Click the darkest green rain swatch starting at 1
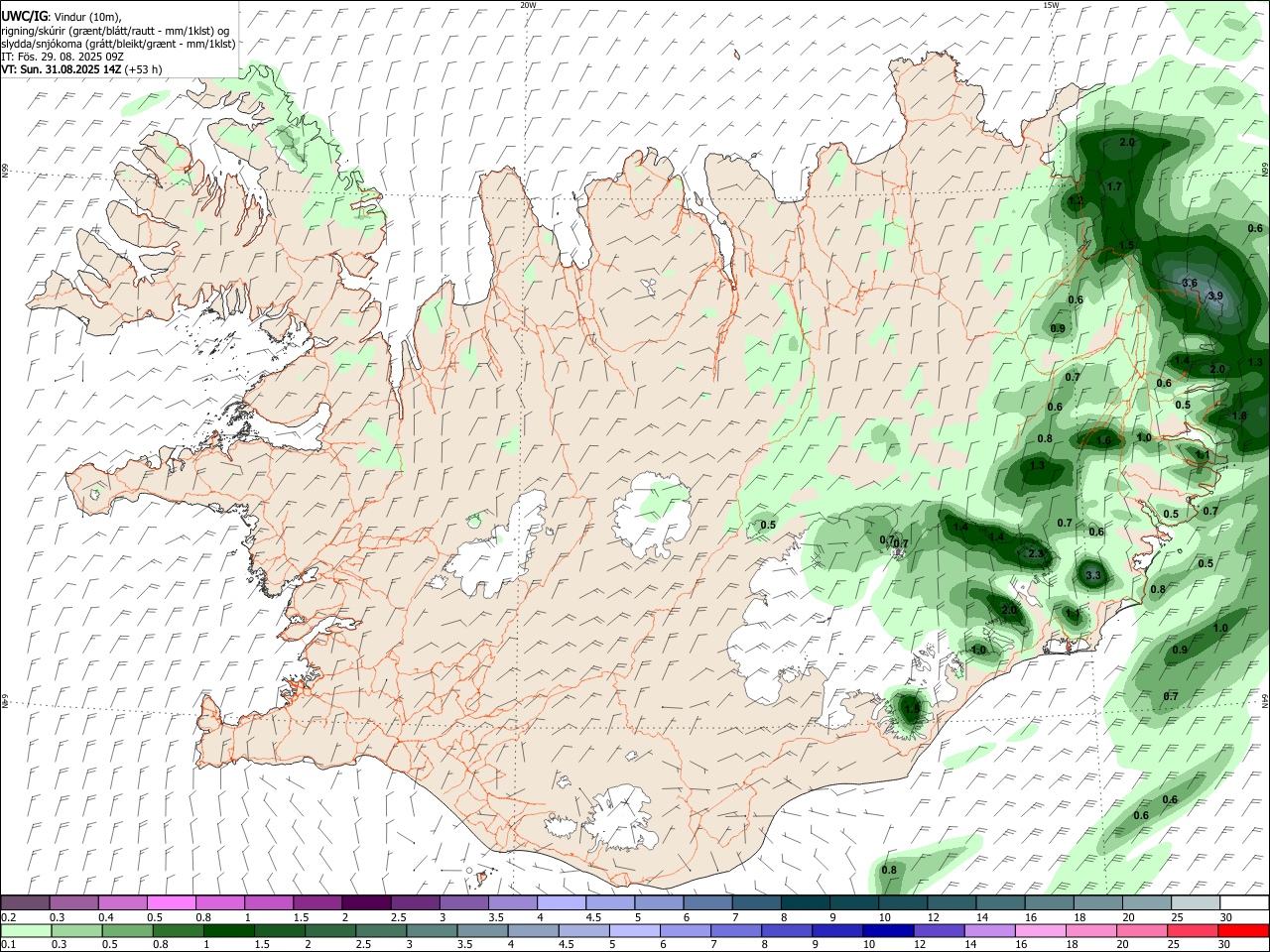 (x=229, y=930)
